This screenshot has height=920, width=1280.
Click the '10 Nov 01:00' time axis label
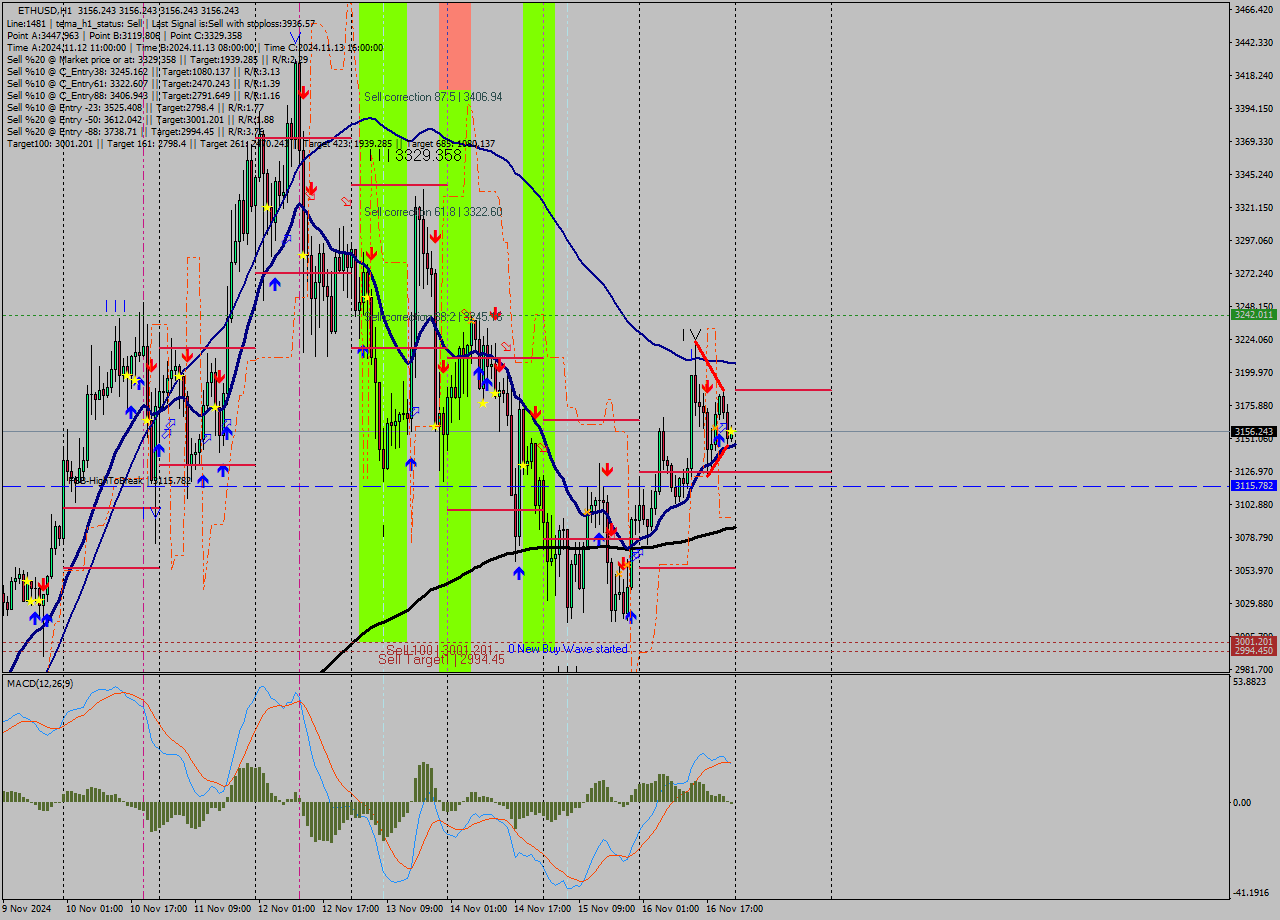coord(95,909)
